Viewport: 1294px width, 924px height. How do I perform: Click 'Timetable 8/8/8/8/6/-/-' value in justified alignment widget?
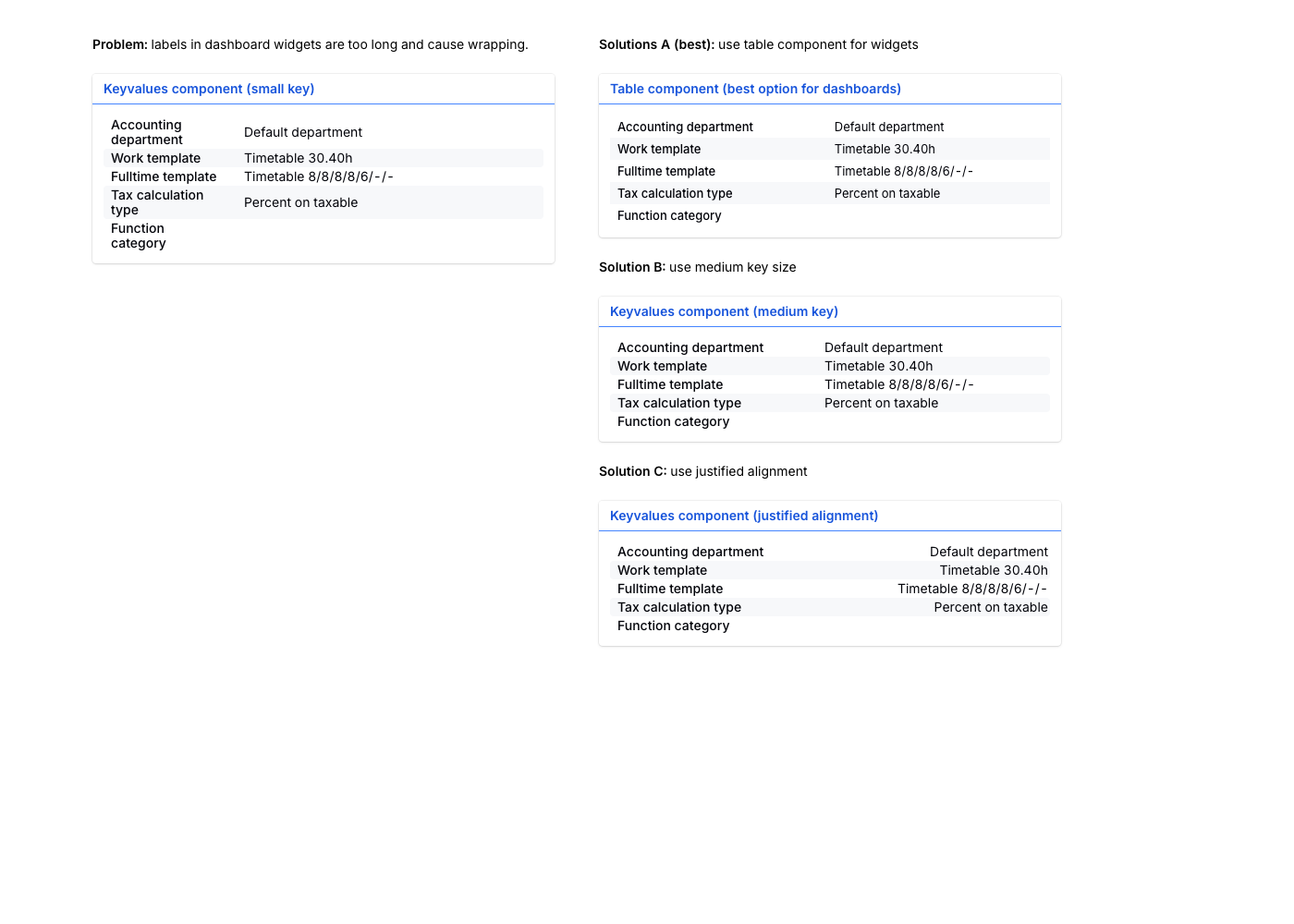971,589
